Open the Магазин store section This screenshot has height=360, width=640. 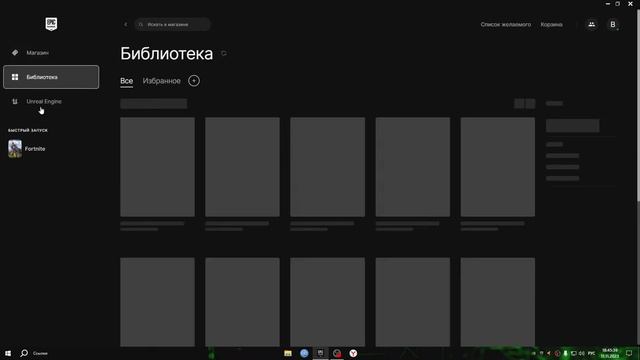[51, 53]
